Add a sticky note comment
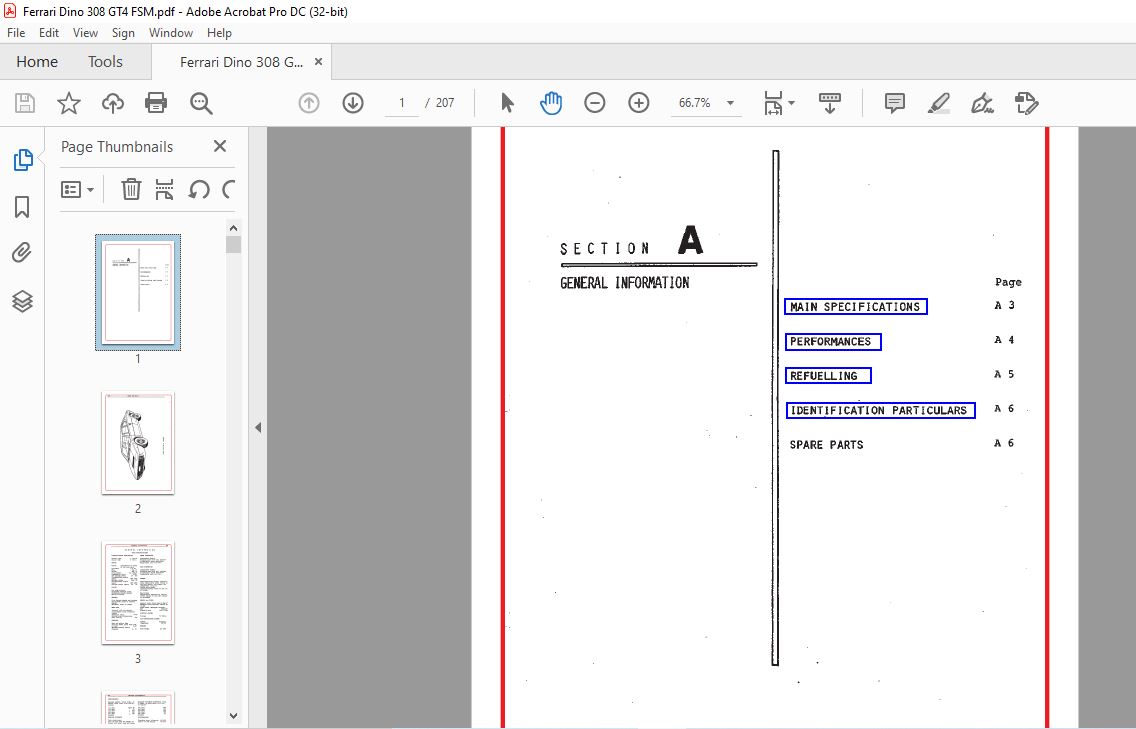This screenshot has height=729, width=1136. pos(895,103)
